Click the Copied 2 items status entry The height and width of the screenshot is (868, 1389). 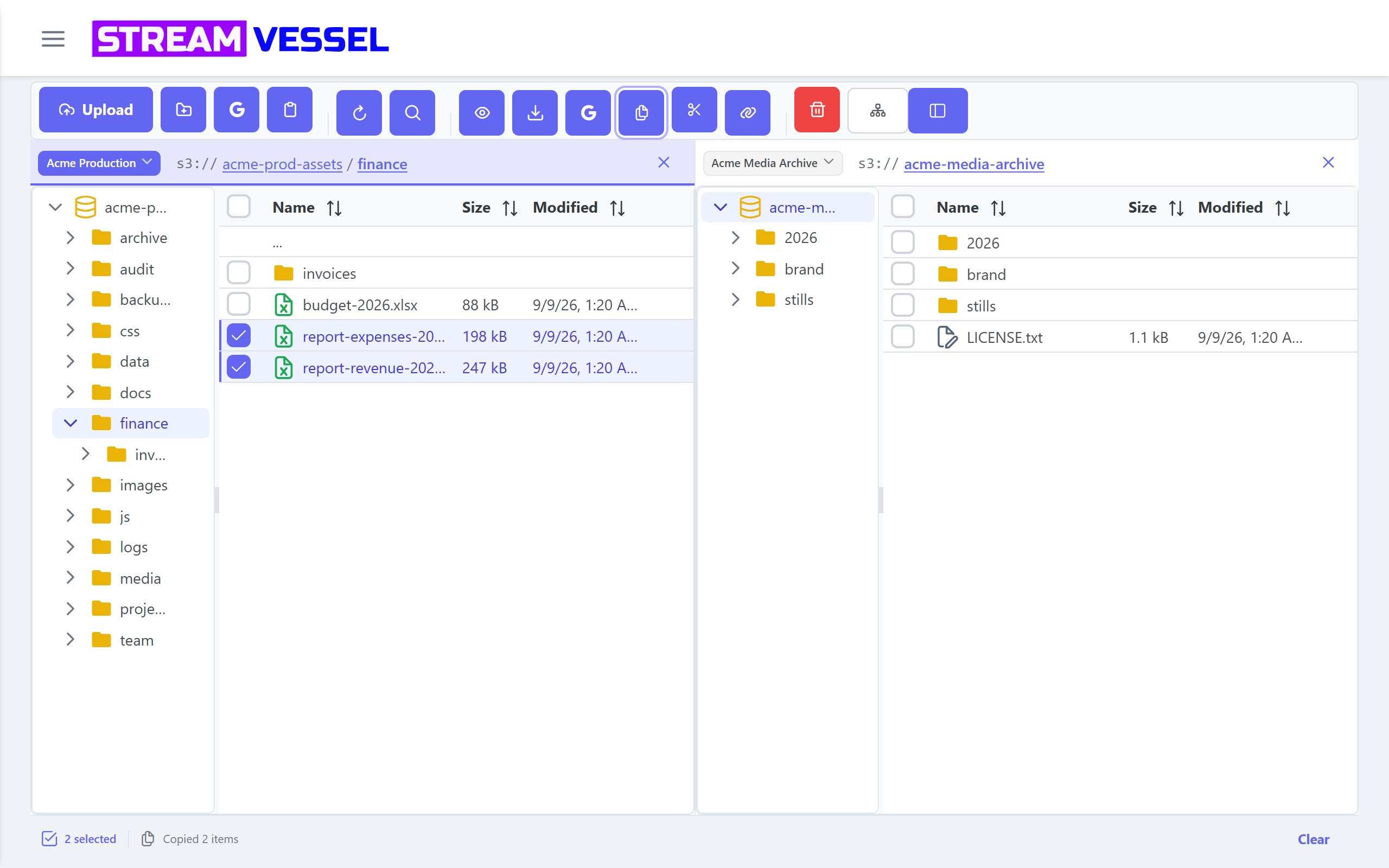tap(190, 839)
